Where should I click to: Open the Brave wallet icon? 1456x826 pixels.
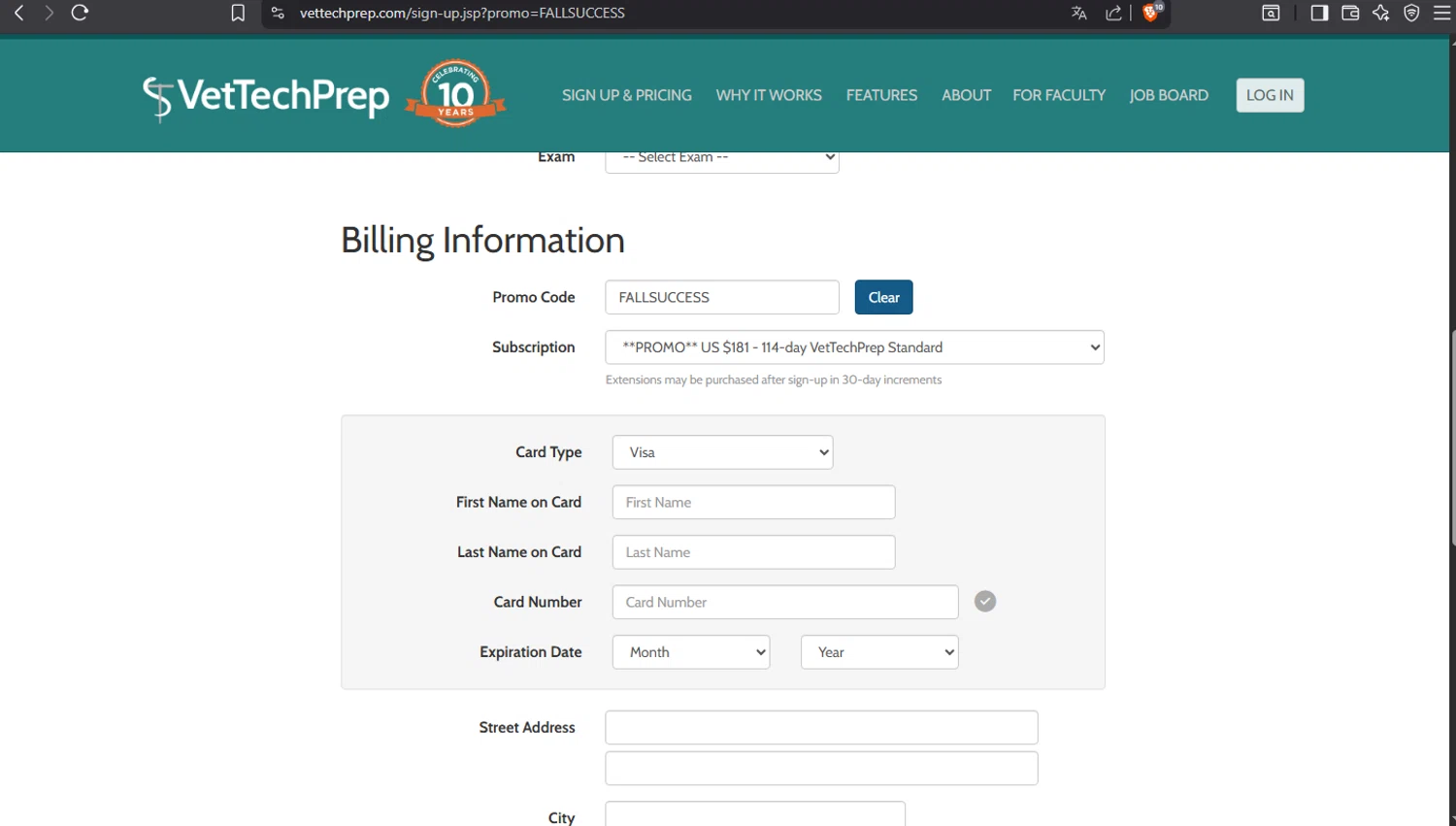1350,13
